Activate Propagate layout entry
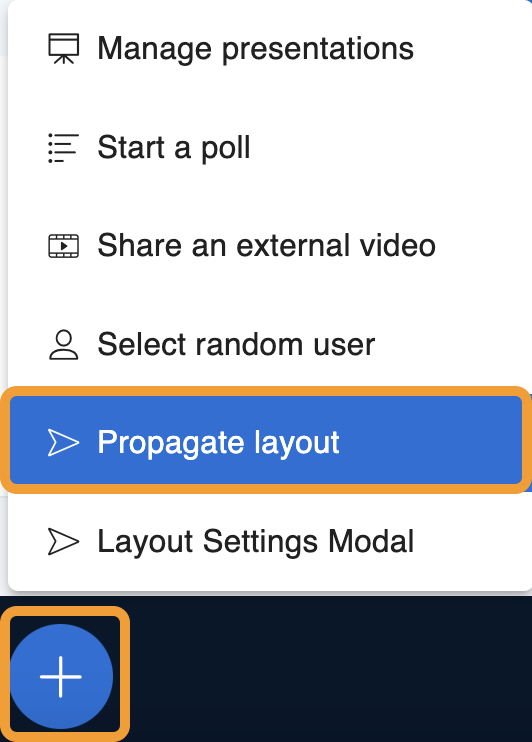Image resolution: width=532 pixels, height=742 pixels. [266, 440]
